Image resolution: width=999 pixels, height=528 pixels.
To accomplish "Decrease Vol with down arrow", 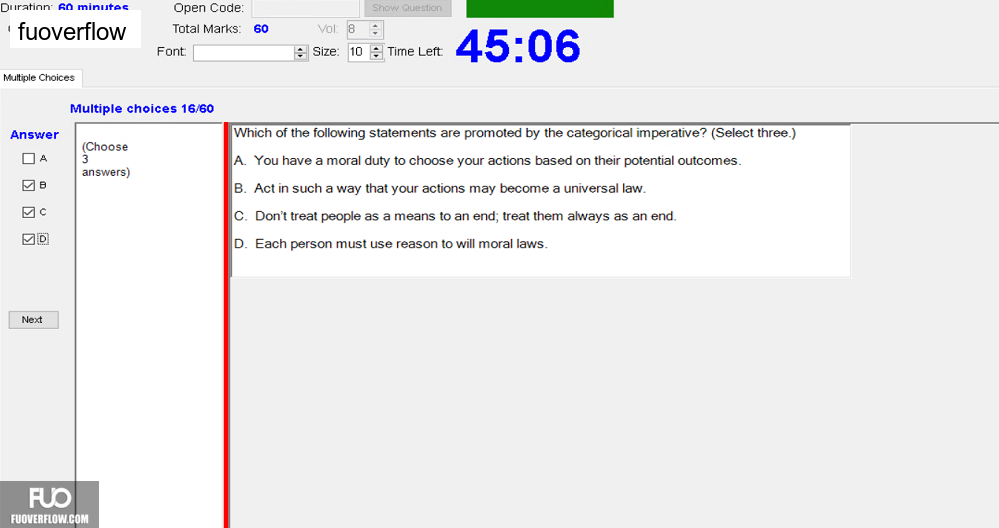I will tap(375, 33).
